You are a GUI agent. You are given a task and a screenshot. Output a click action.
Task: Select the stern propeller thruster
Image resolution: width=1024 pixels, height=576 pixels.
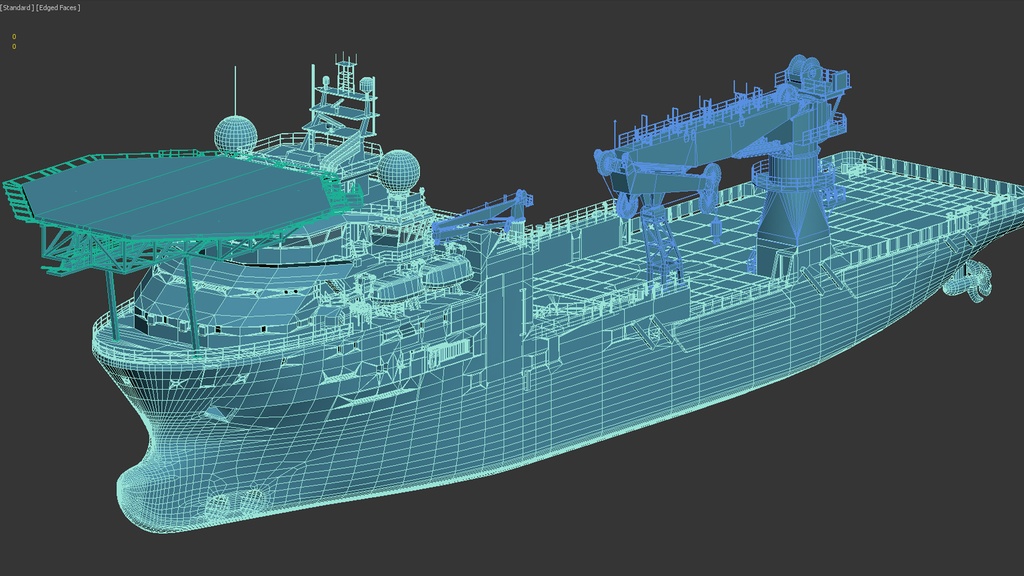970,280
